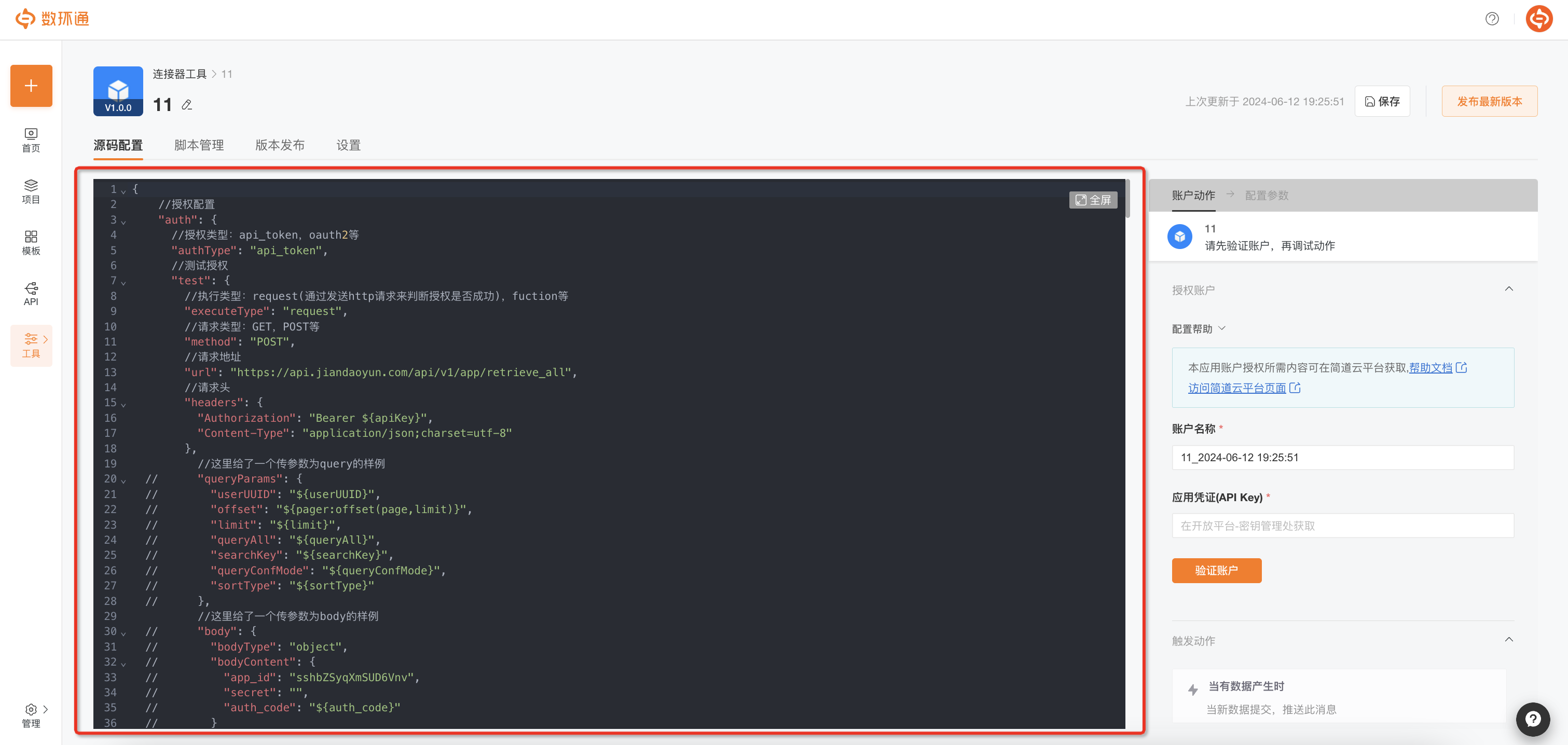Expand 工具 sidebar submenu chevron
Viewport: 1568px width, 745px height.
[46, 339]
